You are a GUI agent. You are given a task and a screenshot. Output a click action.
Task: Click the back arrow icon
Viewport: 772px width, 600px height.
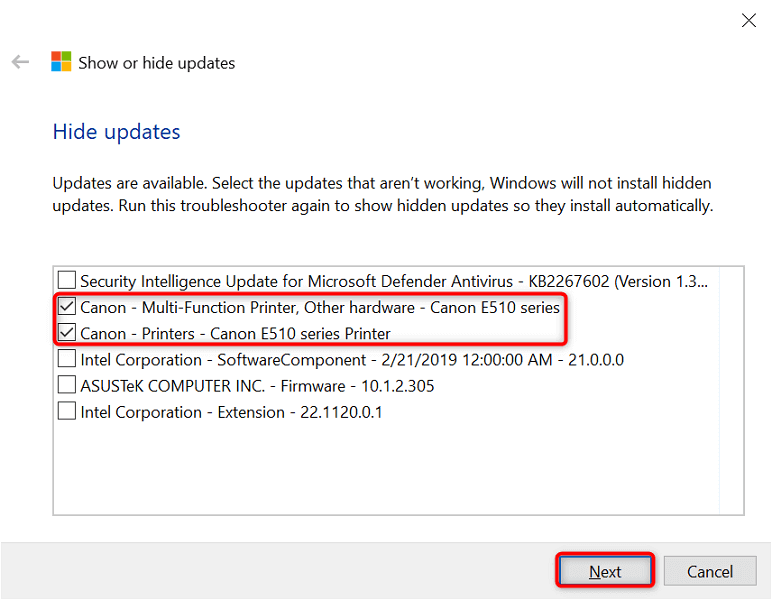(x=20, y=63)
